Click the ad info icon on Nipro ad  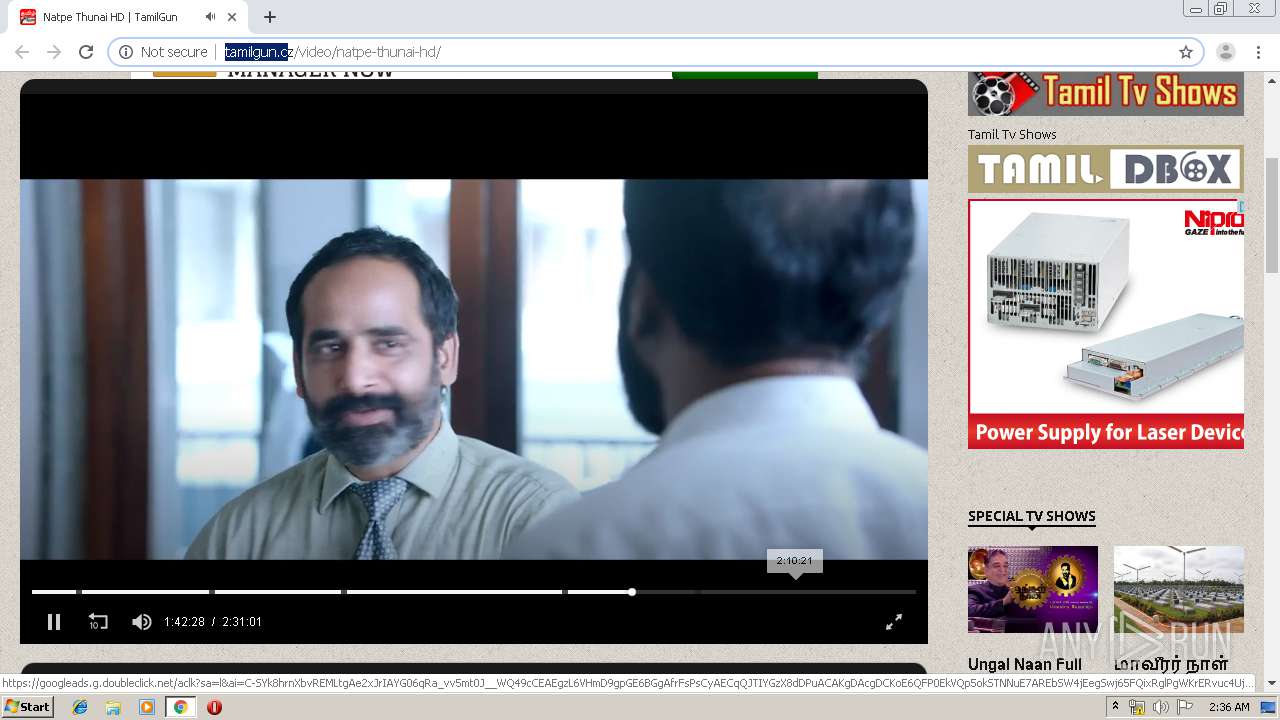click(1240, 206)
